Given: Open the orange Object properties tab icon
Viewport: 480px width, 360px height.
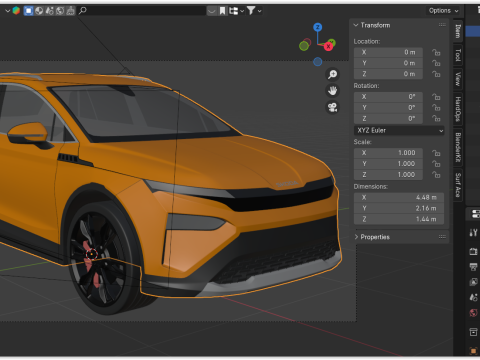Looking at the screenshot, I should click(x=473, y=350).
